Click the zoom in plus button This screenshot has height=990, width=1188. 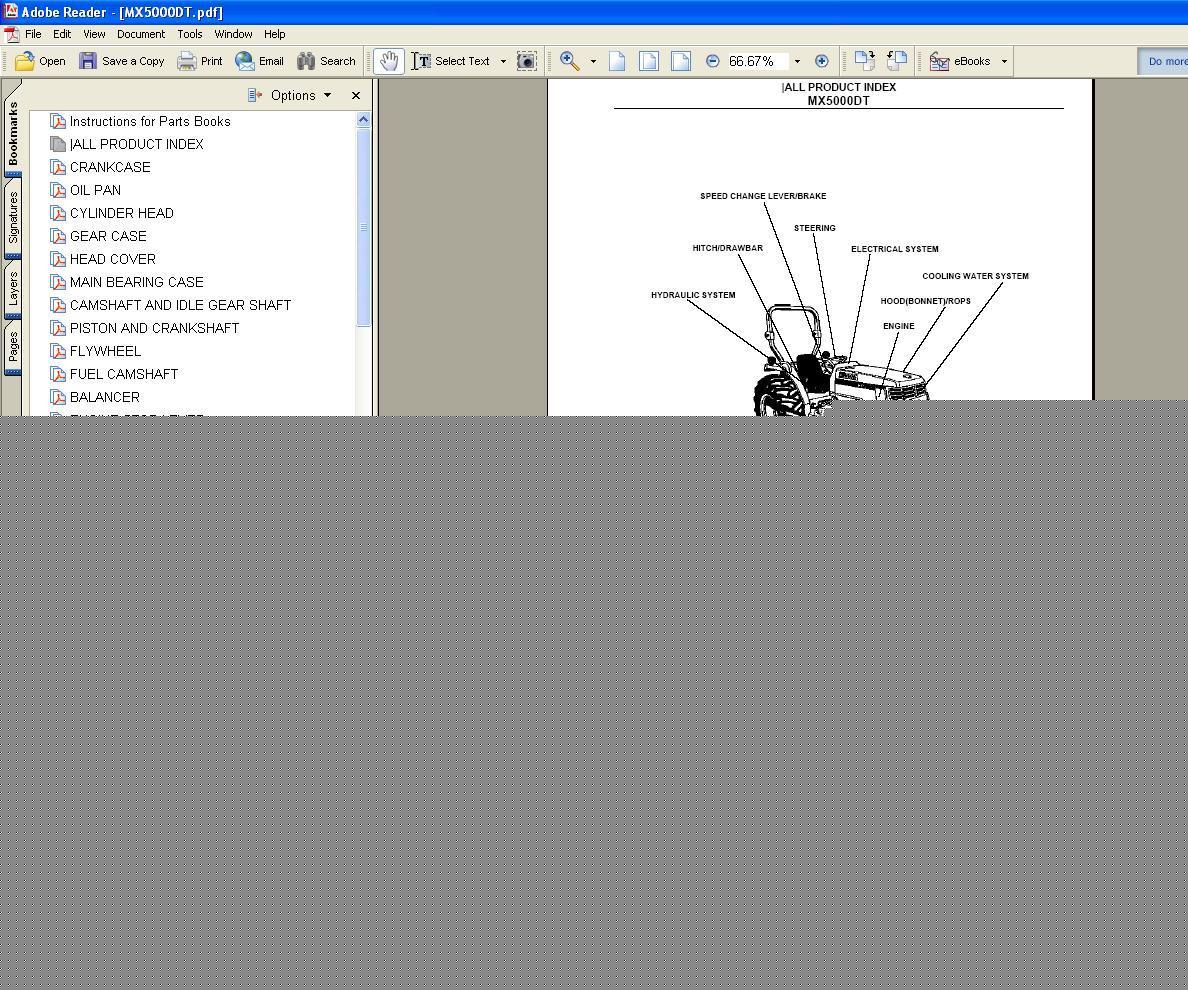[821, 61]
